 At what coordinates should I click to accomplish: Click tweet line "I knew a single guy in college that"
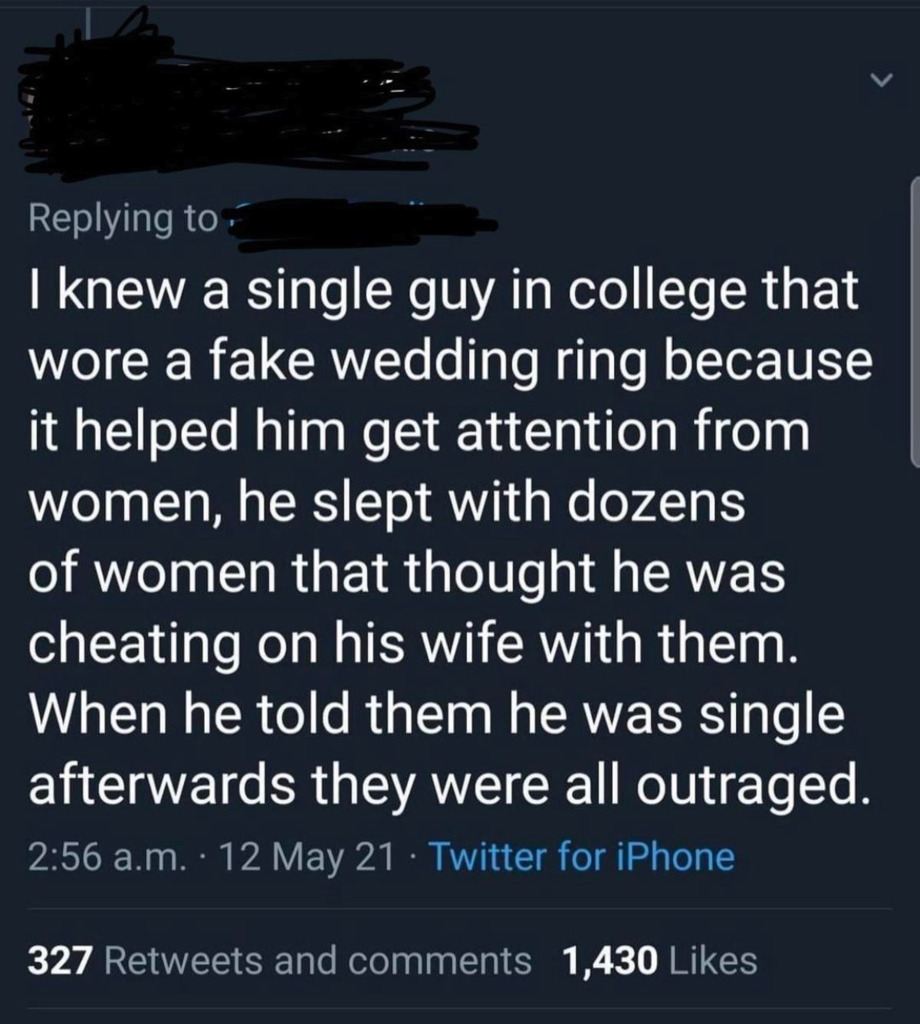click(x=443, y=293)
